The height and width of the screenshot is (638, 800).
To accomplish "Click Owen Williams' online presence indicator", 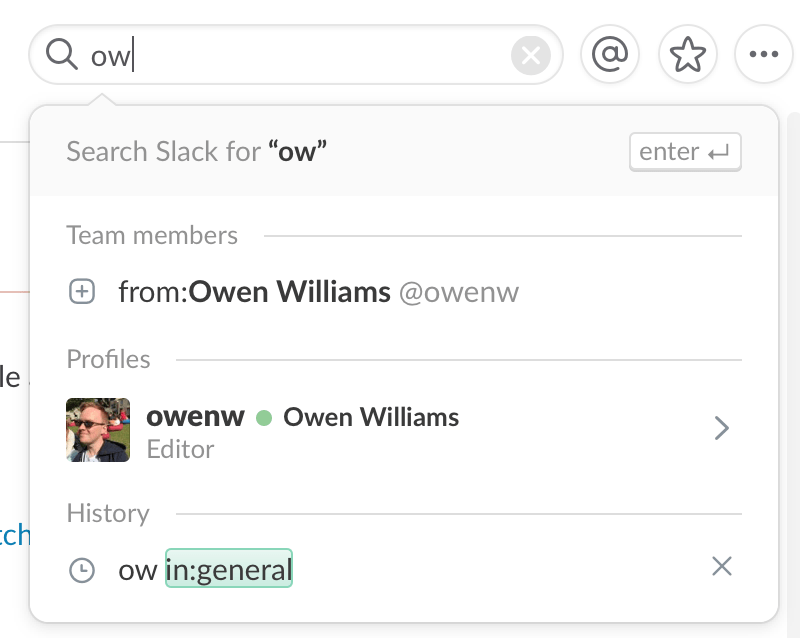I will click(x=264, y=418).
